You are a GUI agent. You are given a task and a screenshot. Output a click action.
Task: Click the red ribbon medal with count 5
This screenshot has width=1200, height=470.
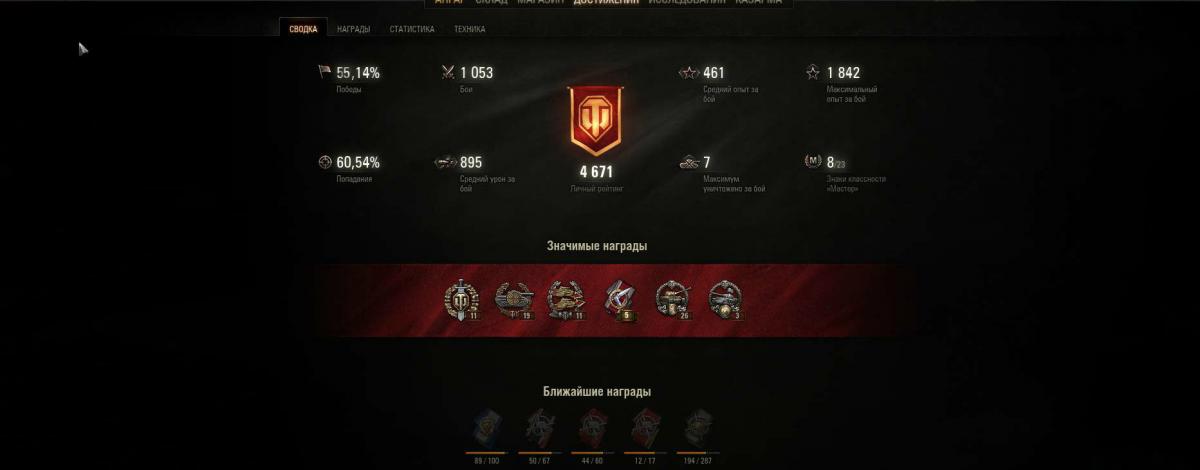[x=619, y=300]
